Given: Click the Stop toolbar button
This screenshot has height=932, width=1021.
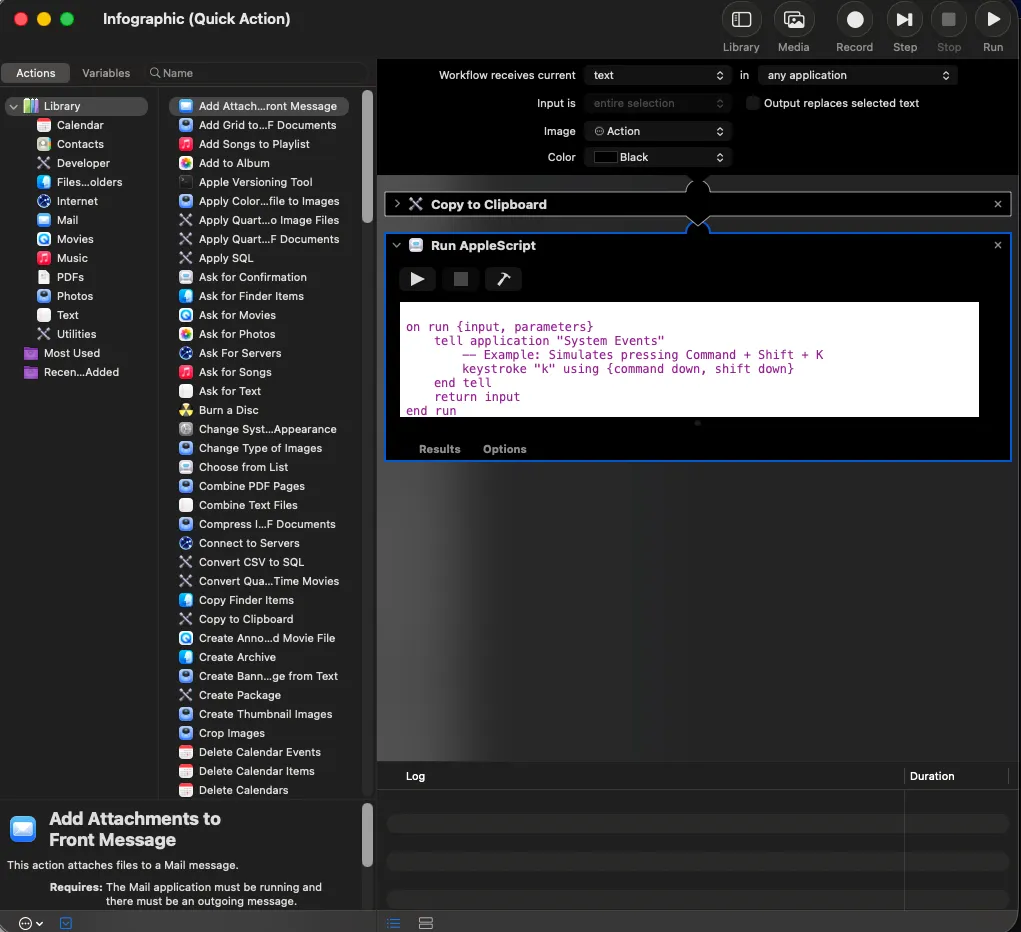Looking at the screenshot, I should 949,20.
